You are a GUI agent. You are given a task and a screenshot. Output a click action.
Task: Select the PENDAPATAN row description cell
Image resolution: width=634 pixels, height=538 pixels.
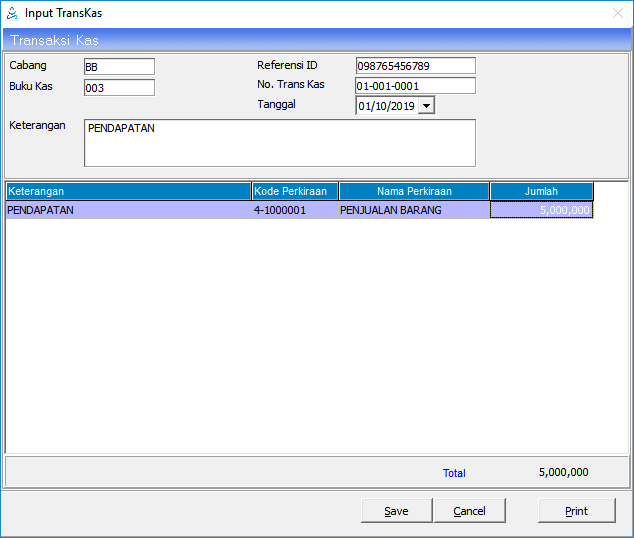(128, 210)
